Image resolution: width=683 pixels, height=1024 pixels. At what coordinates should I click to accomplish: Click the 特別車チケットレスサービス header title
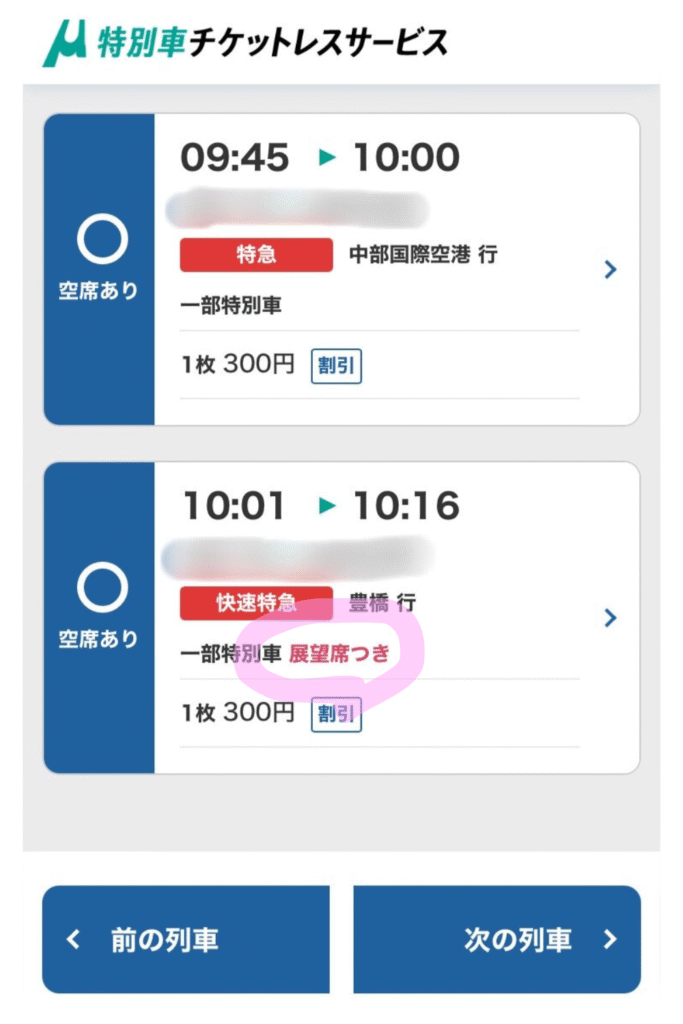point(272,43)
